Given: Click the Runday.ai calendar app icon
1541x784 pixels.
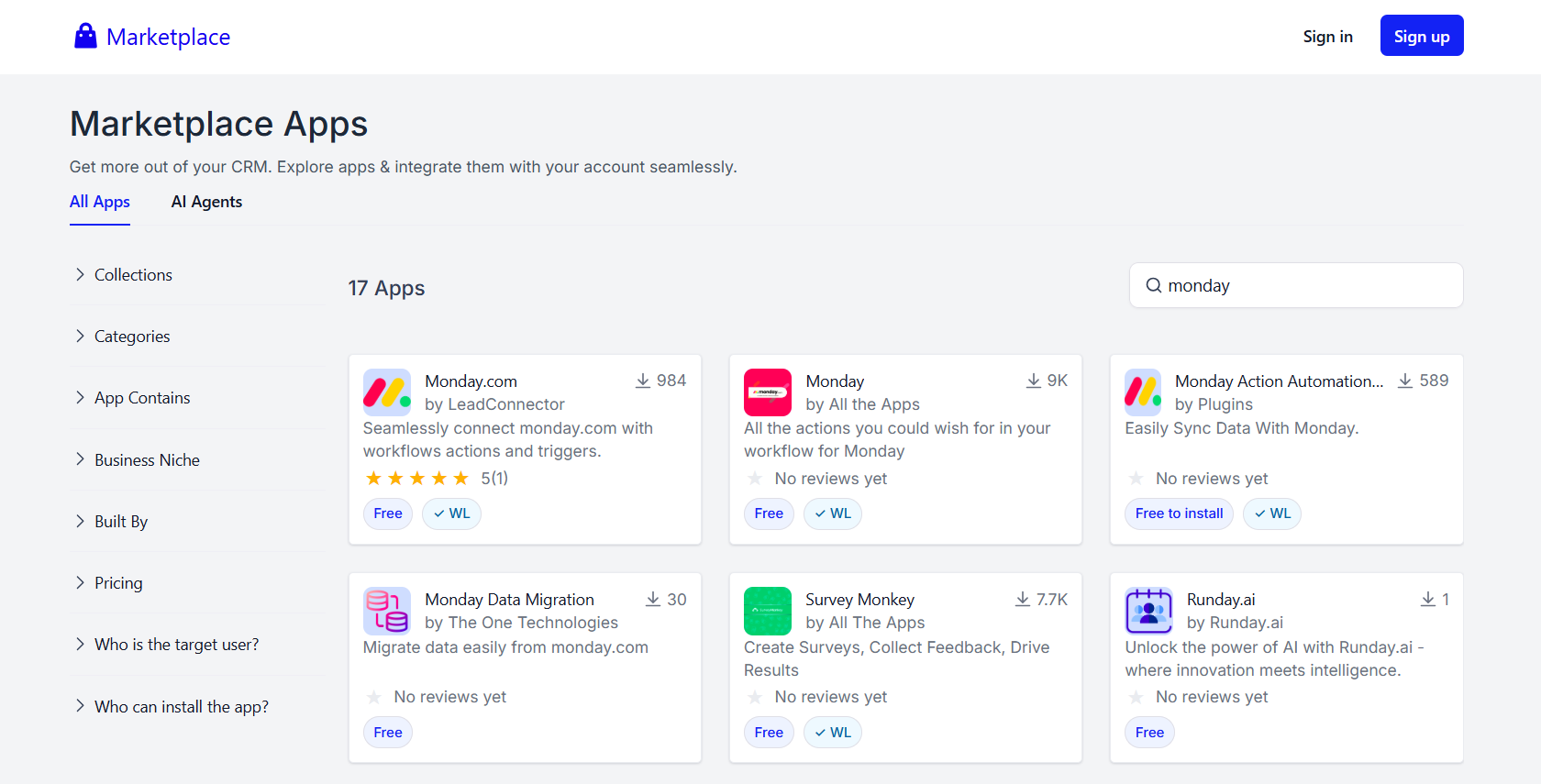Looking at the screenshot, I should point(1149,611).
